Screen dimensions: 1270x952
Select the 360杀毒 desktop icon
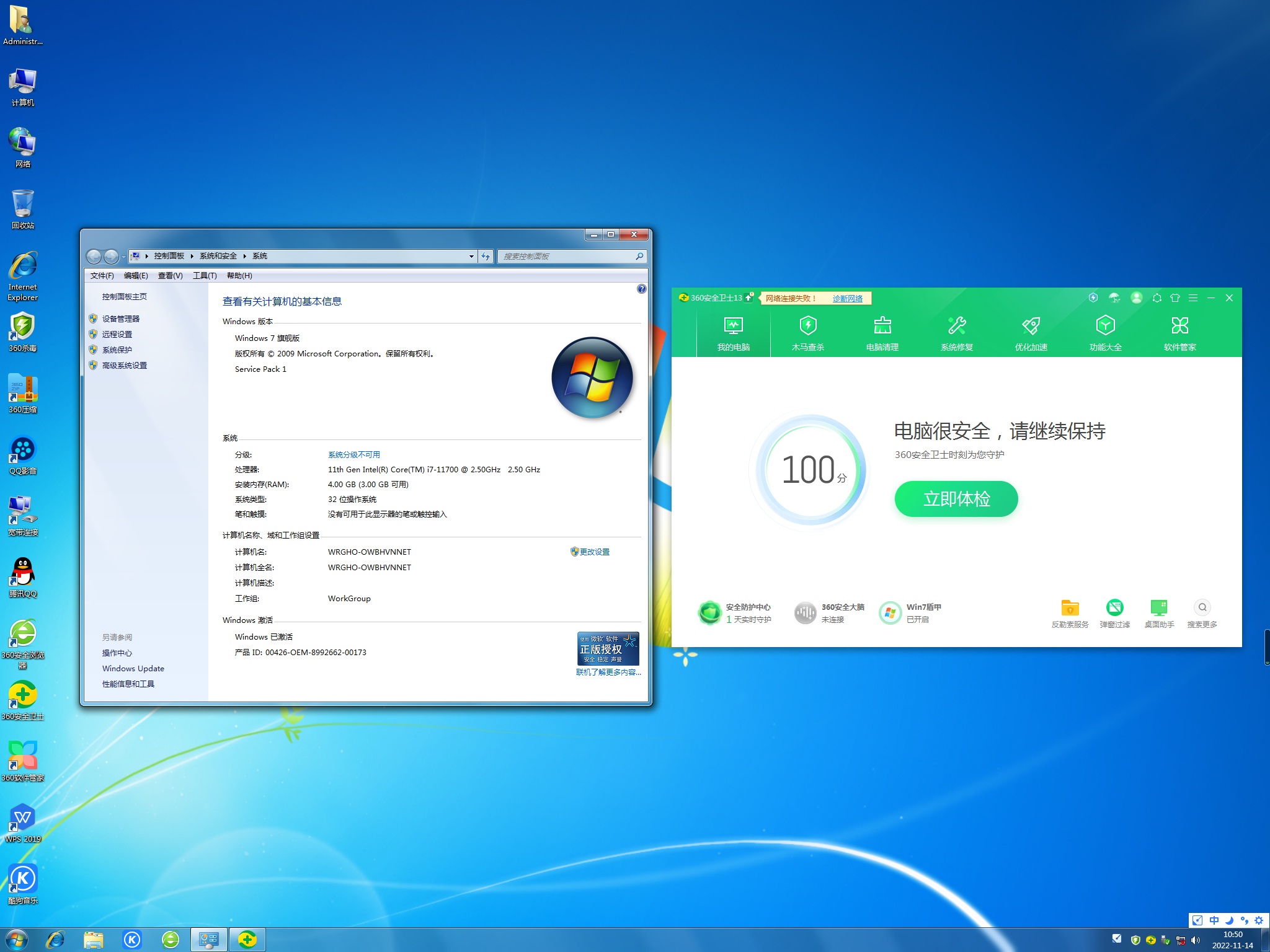(x=23, y=332)
